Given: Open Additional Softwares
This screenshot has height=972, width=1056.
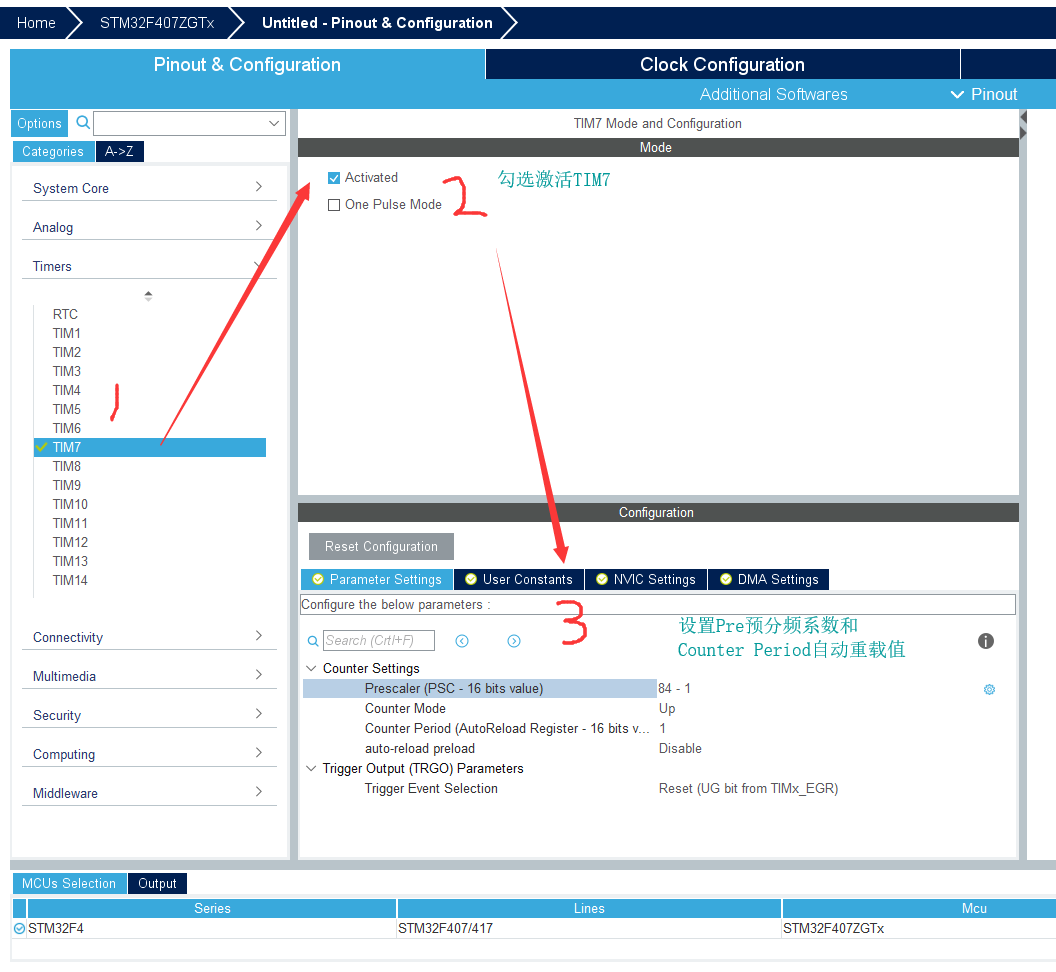Looking at the screenshot, I should tap(773, 94).
